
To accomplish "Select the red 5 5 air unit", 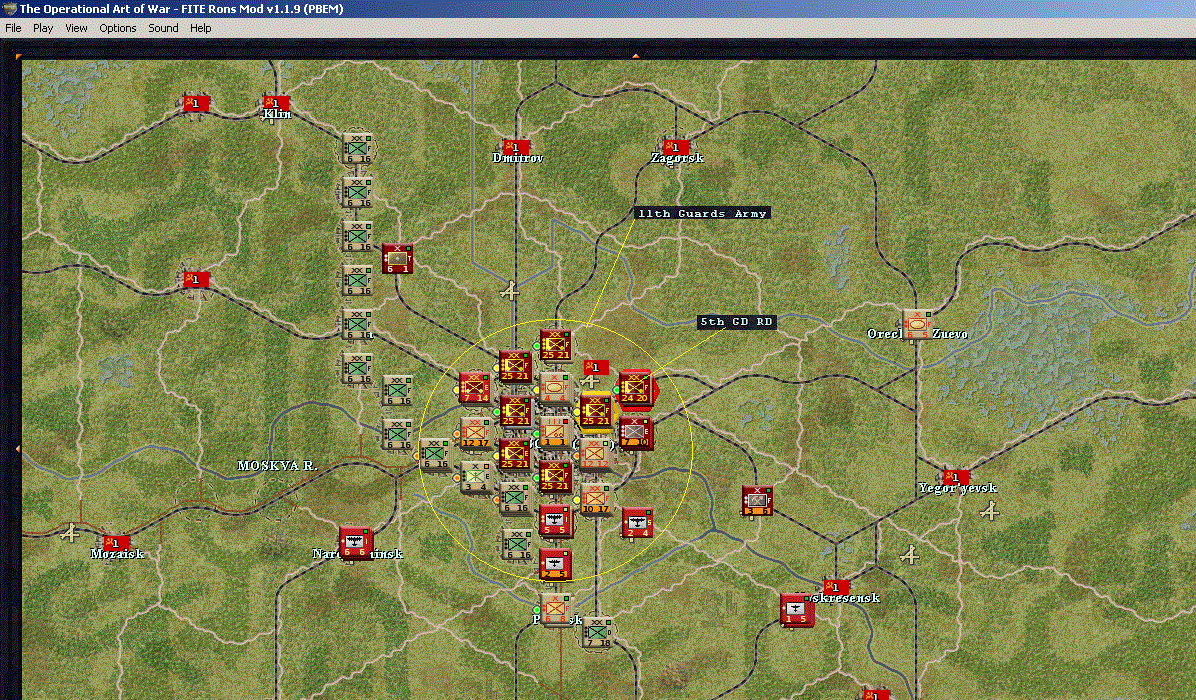I will (x=555, y=520).
